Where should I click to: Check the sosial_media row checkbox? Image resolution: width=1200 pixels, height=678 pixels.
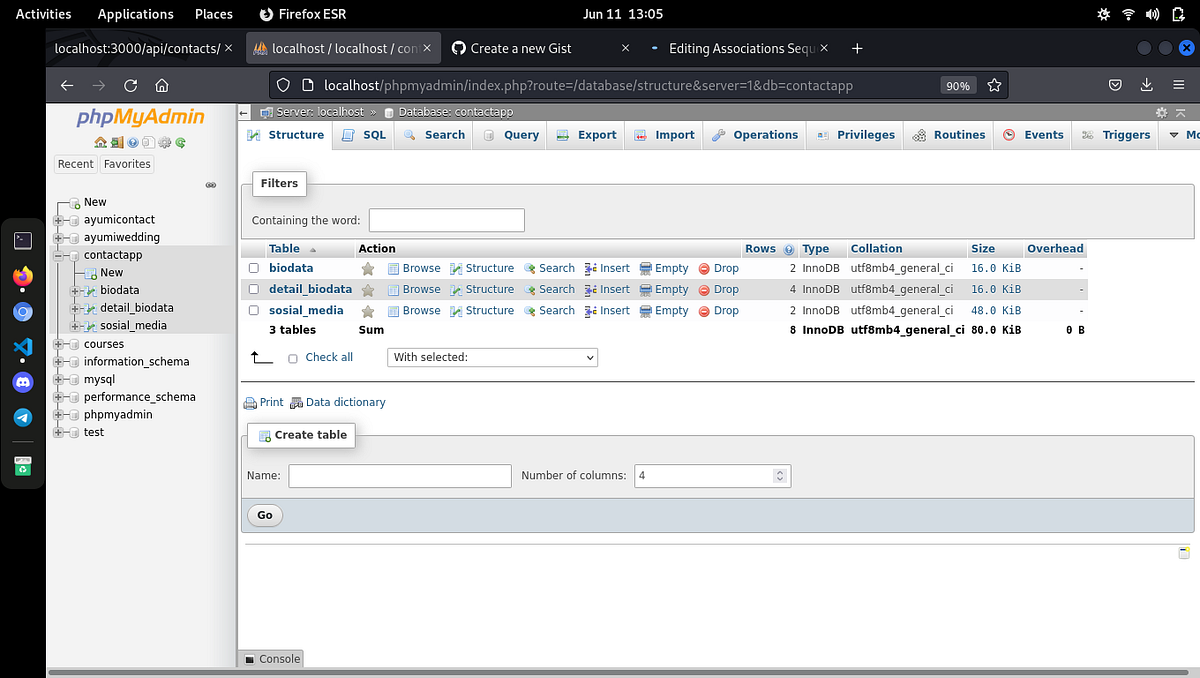[253, 310]
